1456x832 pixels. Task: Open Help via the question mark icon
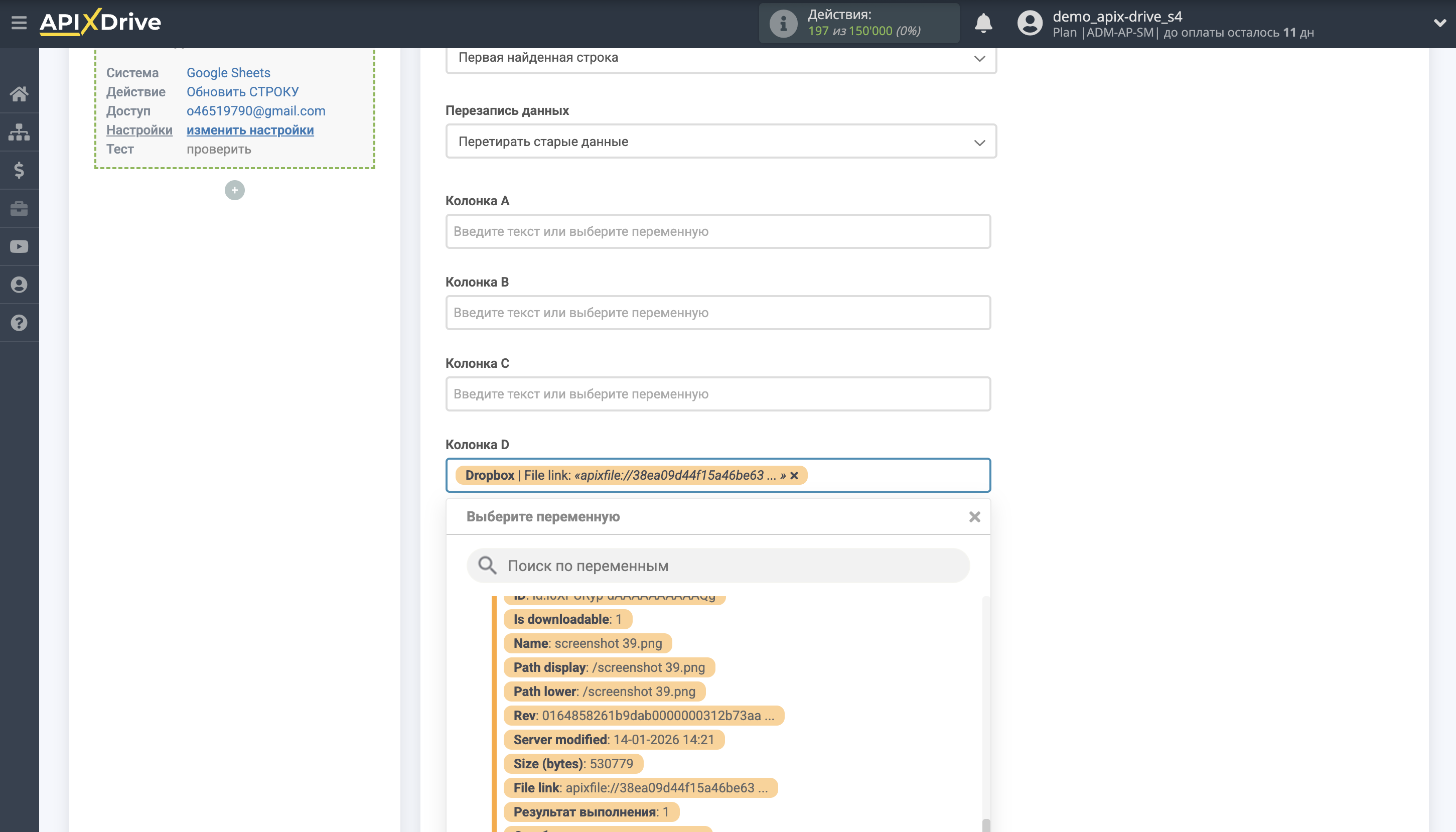[x=19, y=322]
